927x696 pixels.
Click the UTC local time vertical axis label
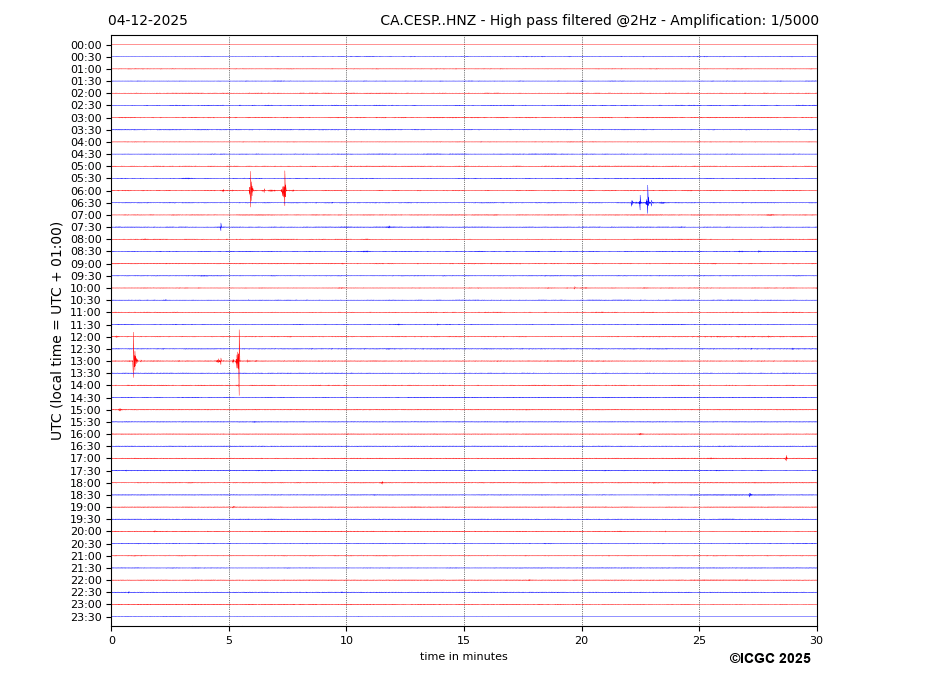[x=58, y=330]
